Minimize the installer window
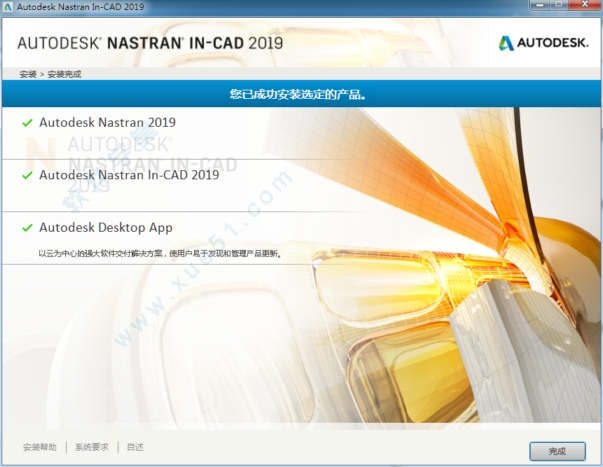 click(540, 5)
